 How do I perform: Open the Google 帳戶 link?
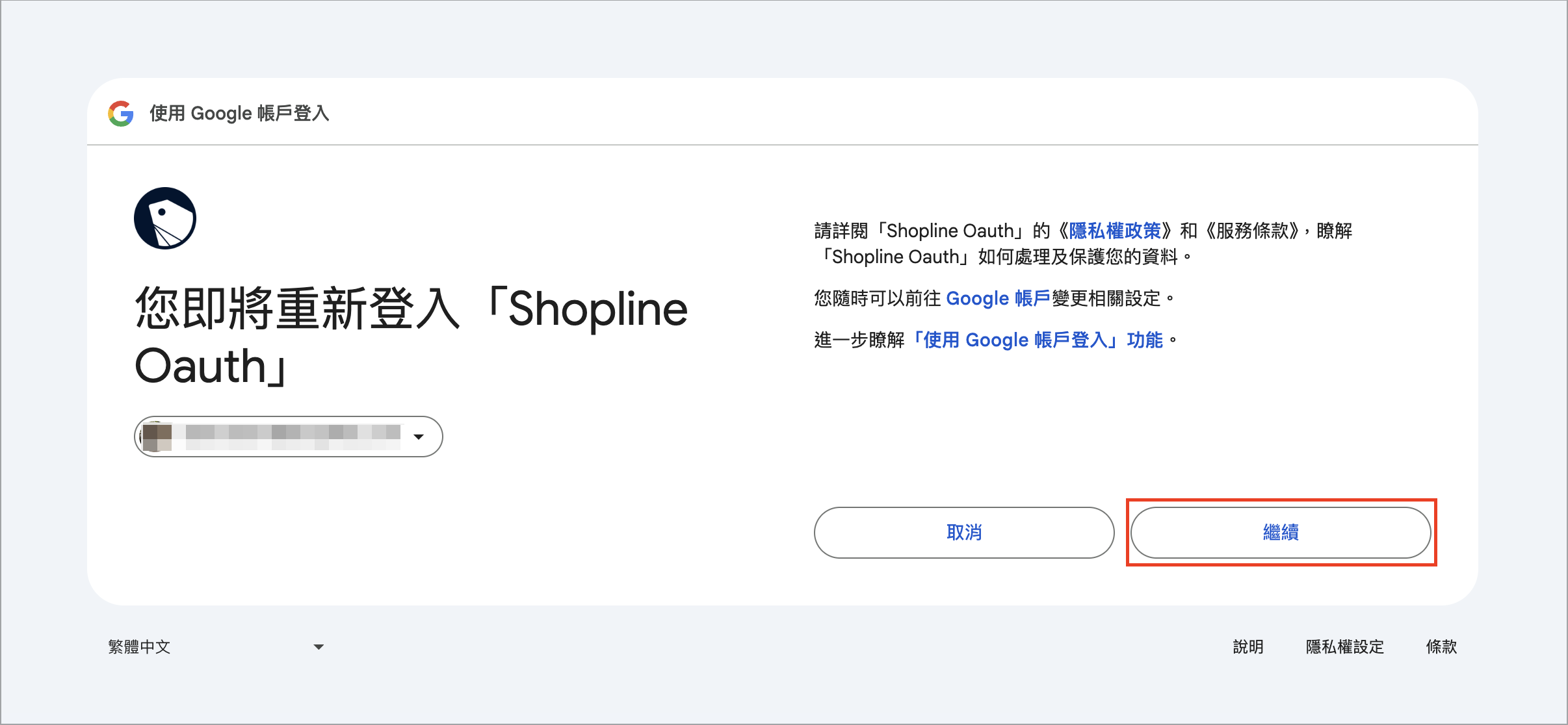tap(998, 299)
